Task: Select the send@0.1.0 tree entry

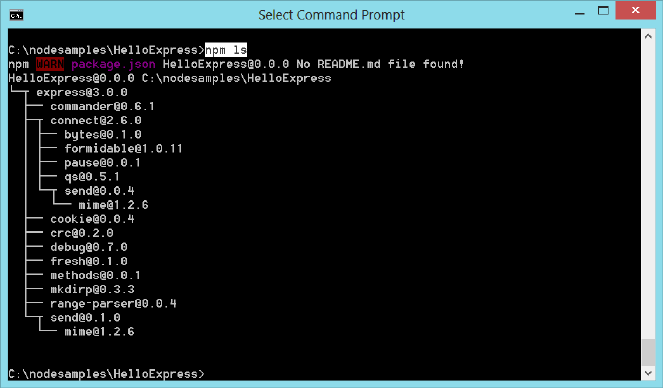Action: 85,317
